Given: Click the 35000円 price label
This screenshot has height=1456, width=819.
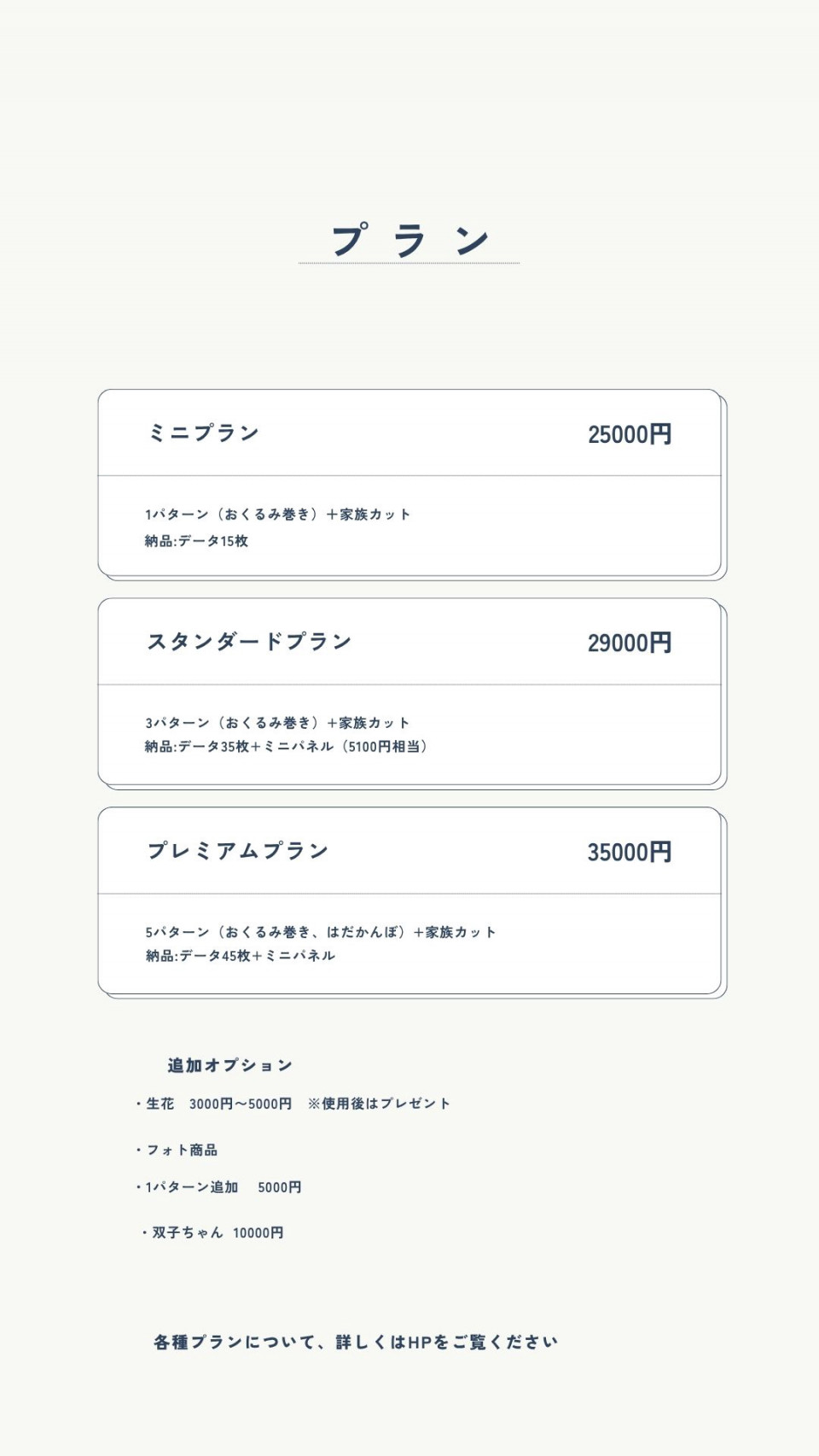Looking at the screenshot, I should click(x=629, y=853).
